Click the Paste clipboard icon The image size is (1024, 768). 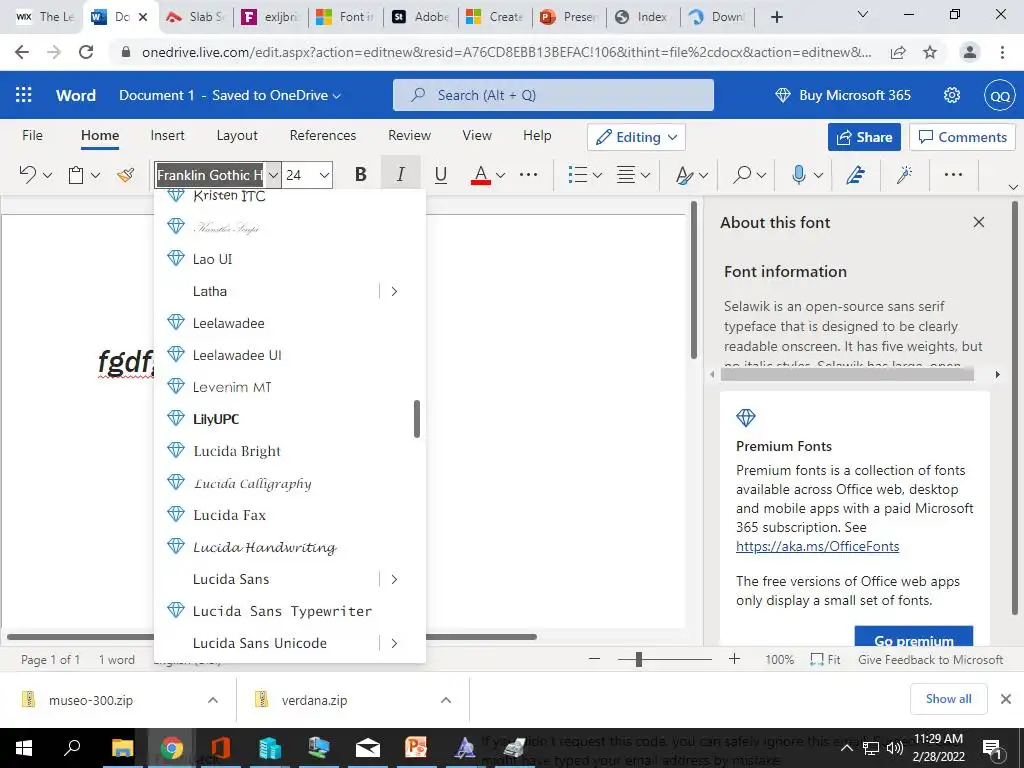tap(76, 174)
